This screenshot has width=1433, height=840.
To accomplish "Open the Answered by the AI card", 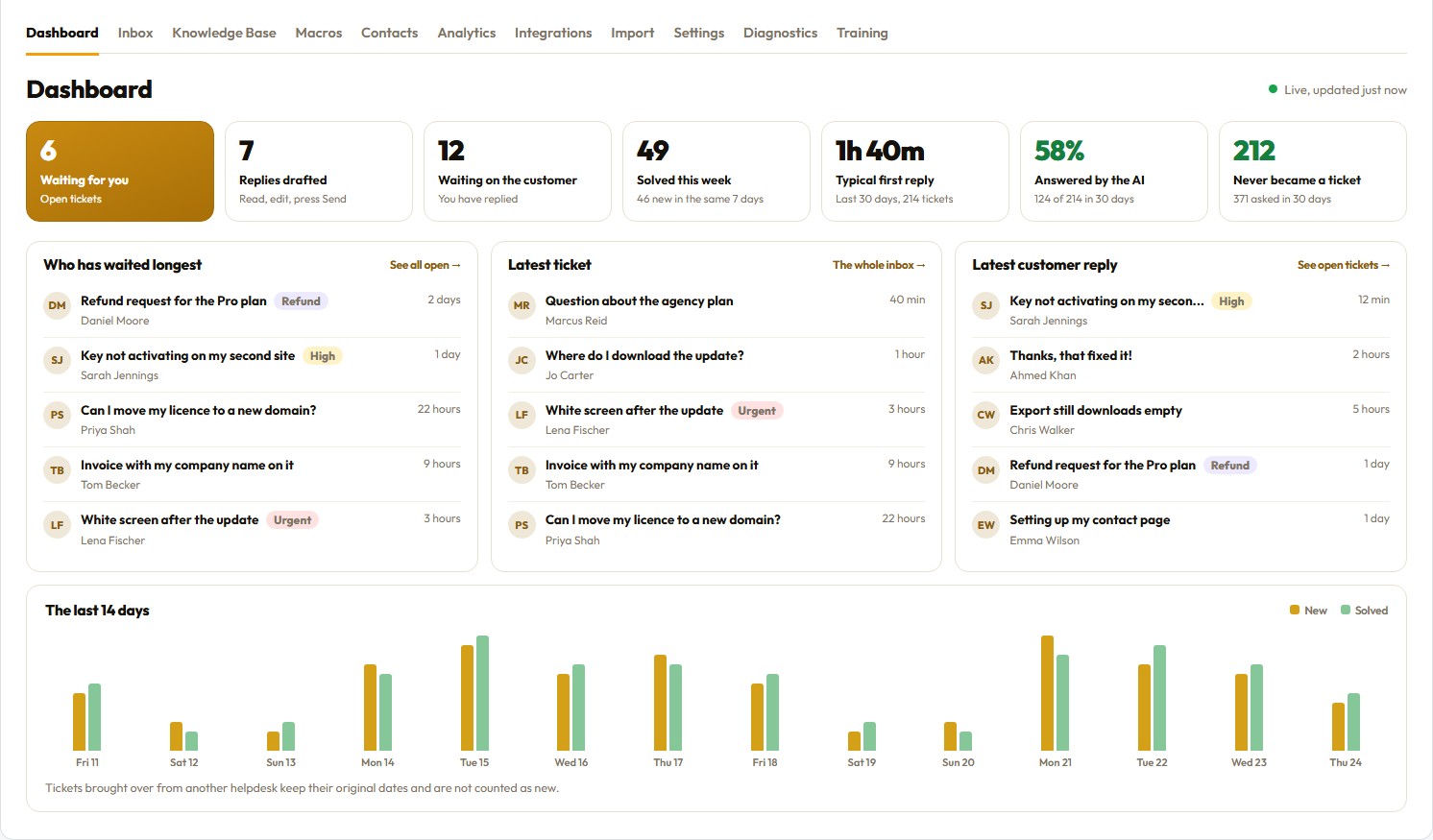I will point(1114,171).
